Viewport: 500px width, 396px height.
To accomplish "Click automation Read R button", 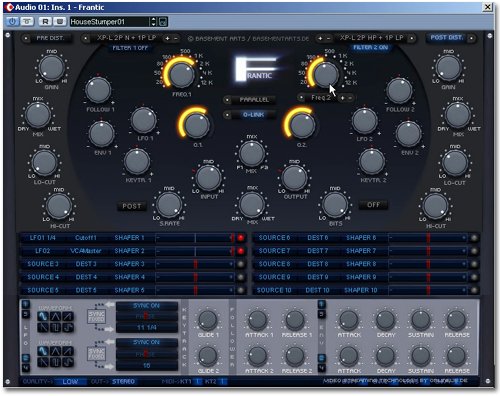I will point(45,22).
